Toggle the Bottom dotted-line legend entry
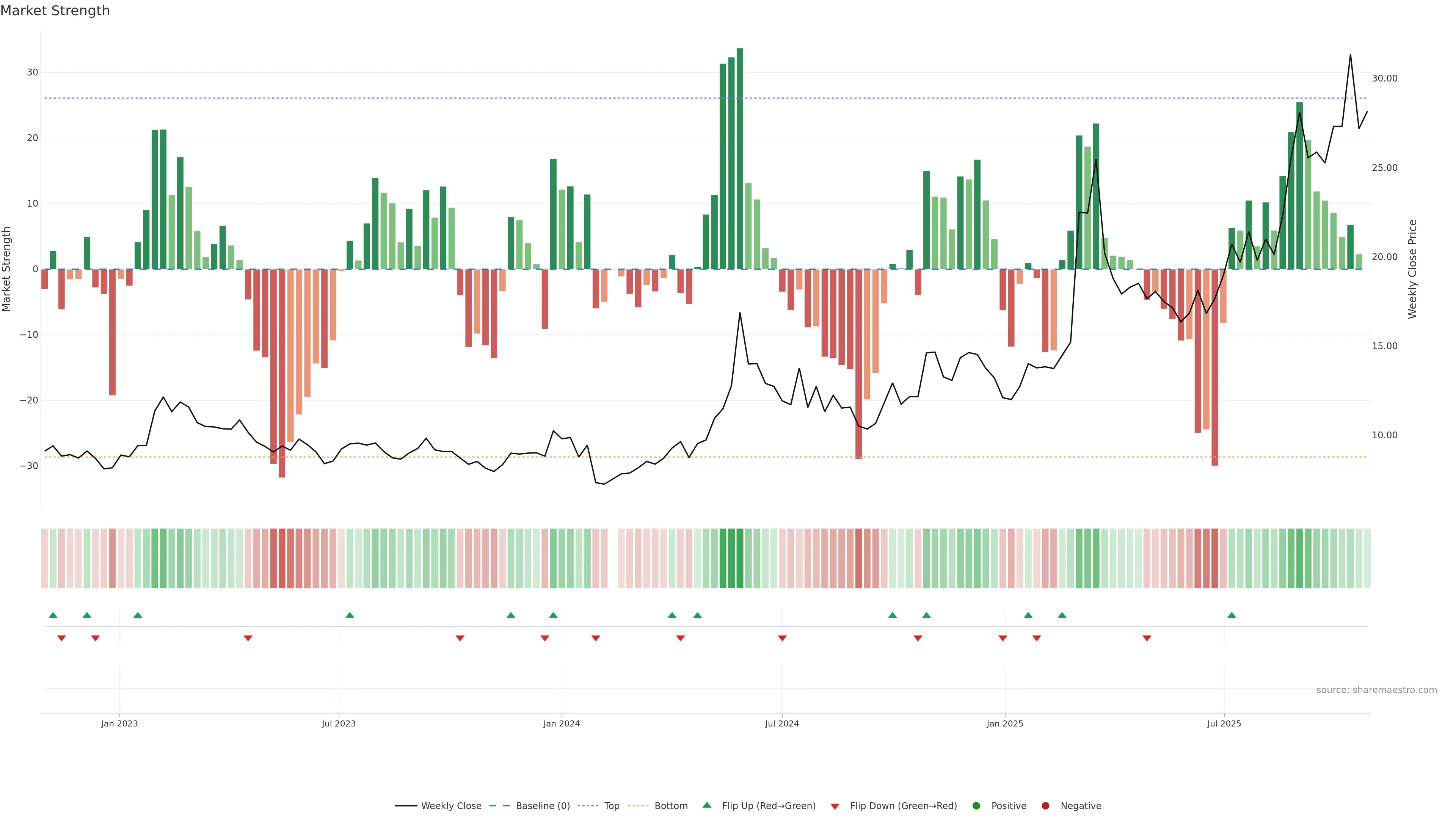The image size is (1456, 819). 671,806
